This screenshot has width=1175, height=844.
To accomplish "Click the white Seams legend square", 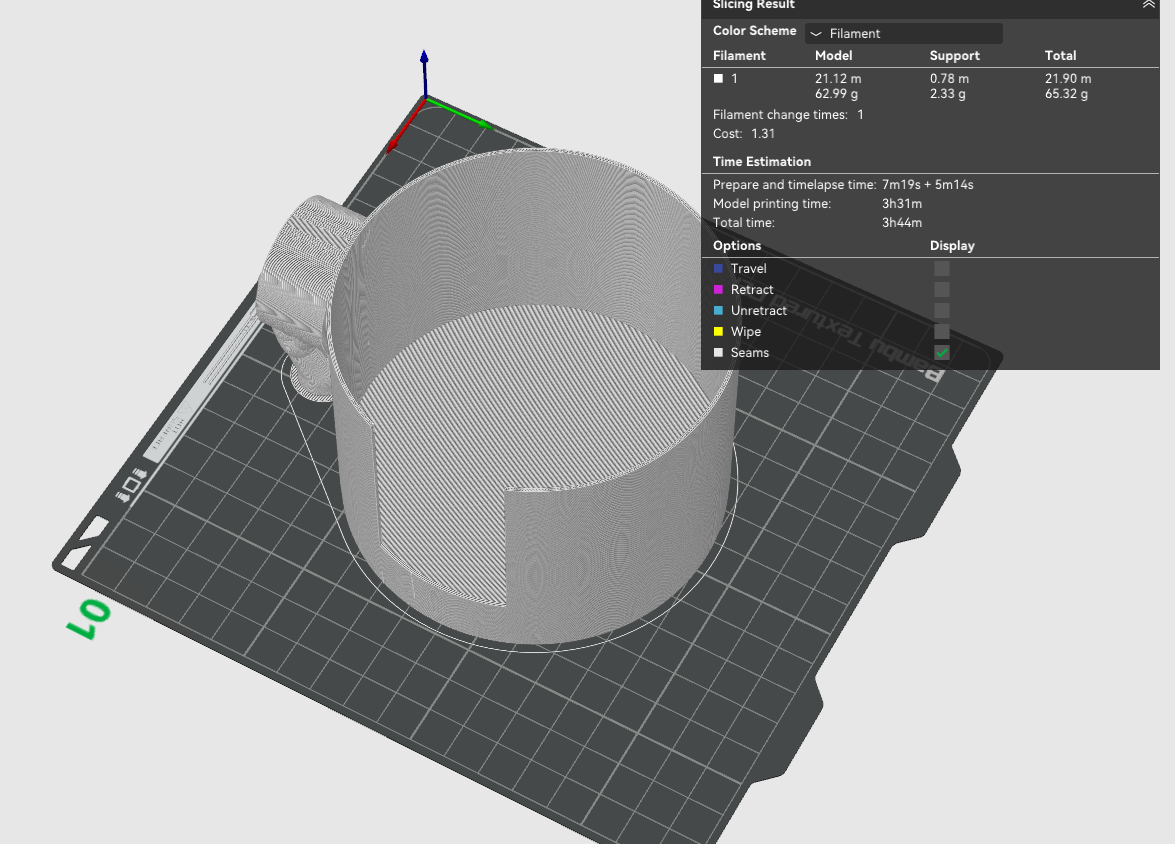I will (718, 353).
